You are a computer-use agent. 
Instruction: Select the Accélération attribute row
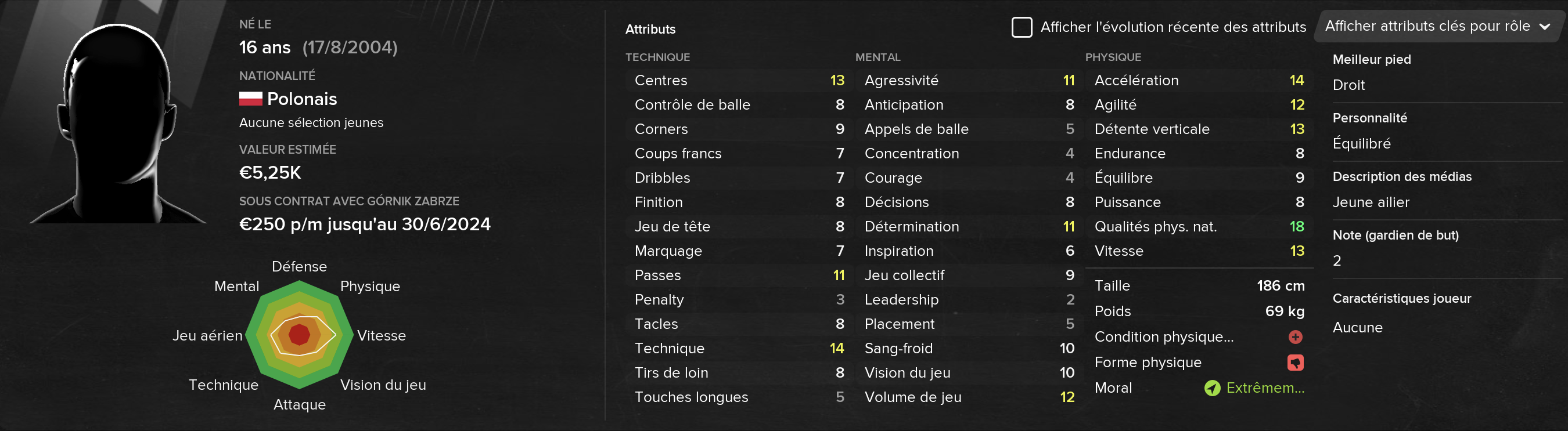[x=1199, y=80]
